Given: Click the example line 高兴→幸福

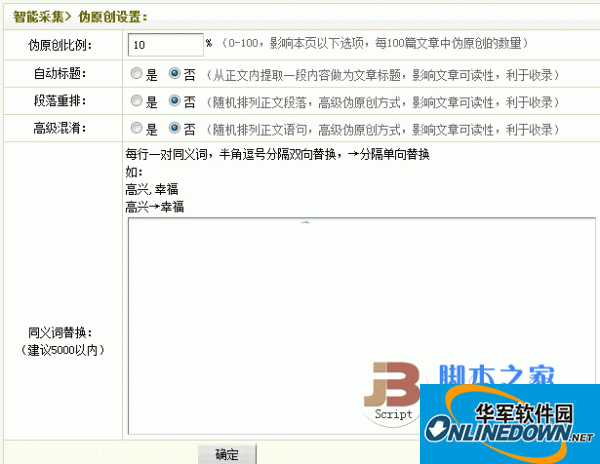Looking at the screenshot, I should pyautogui.click(x=155, y=207).
